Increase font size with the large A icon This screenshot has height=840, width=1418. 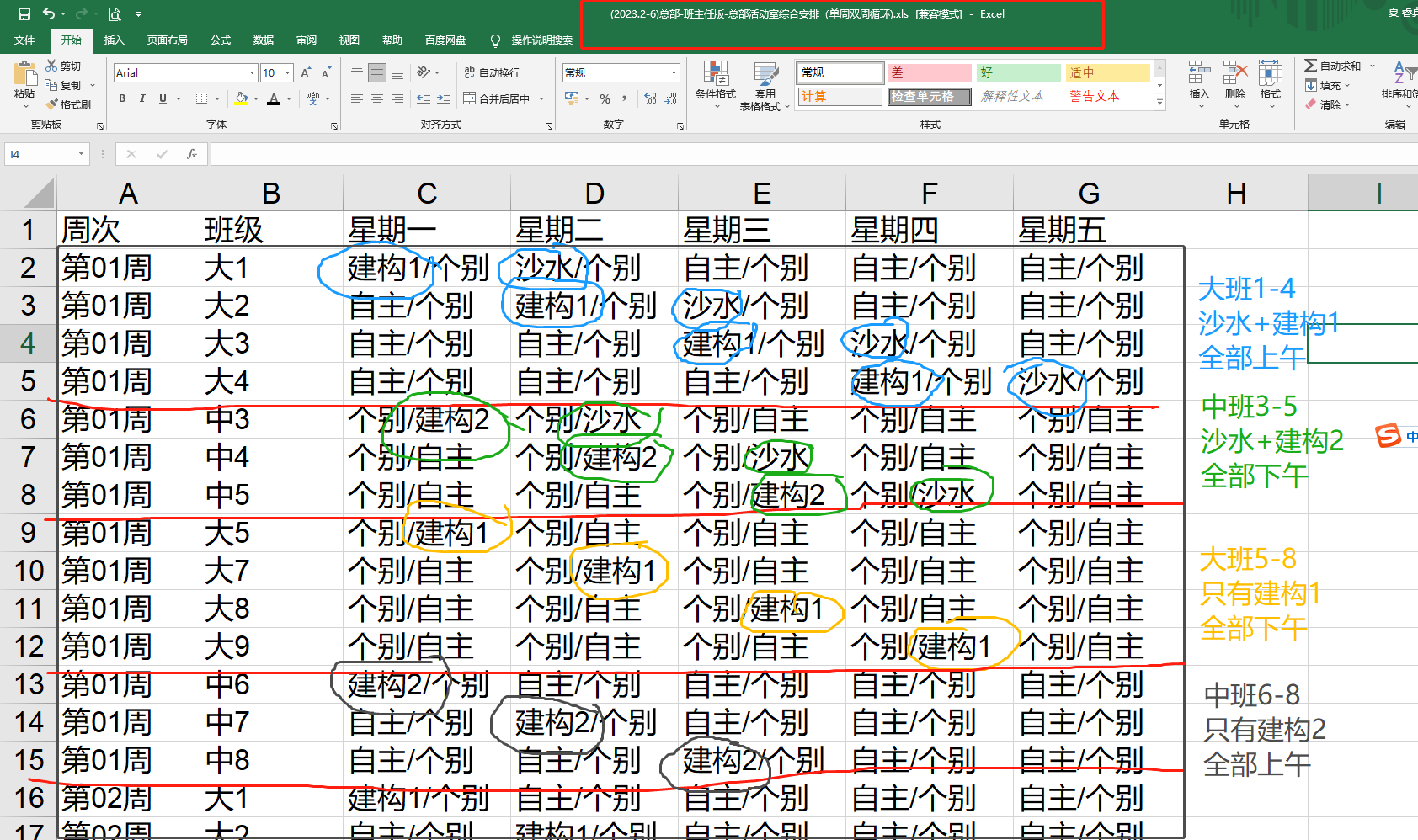pyautogui.click(x=306, y=73)
